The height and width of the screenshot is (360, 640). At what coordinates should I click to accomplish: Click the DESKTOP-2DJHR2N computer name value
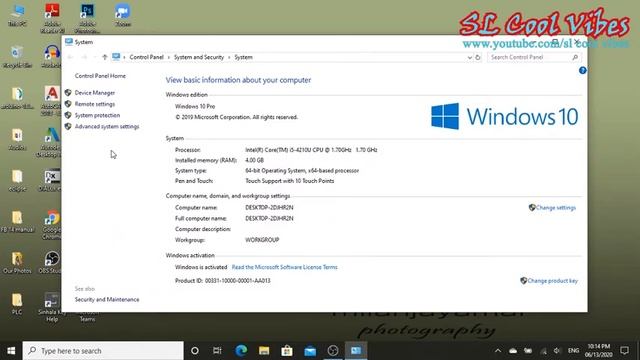point(269,208)
